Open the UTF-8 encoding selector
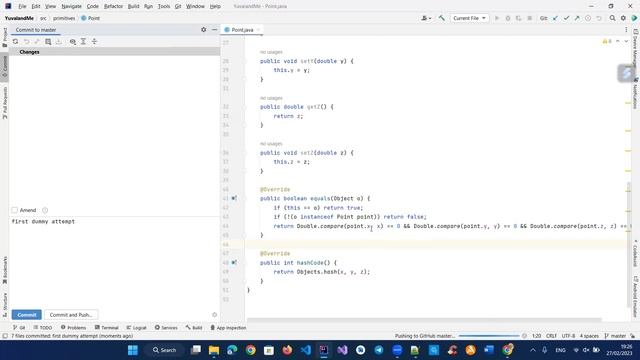The image size is (640, 360). click(x=568, y=336)
